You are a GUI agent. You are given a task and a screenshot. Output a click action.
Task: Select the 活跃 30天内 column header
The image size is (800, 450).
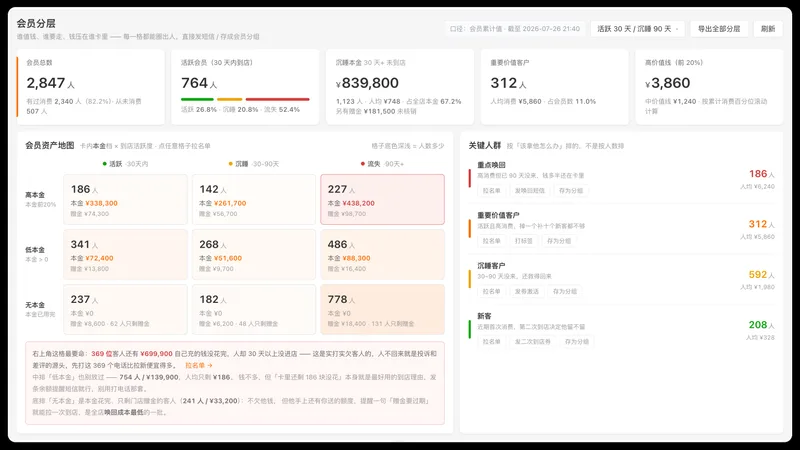(125, 164)
